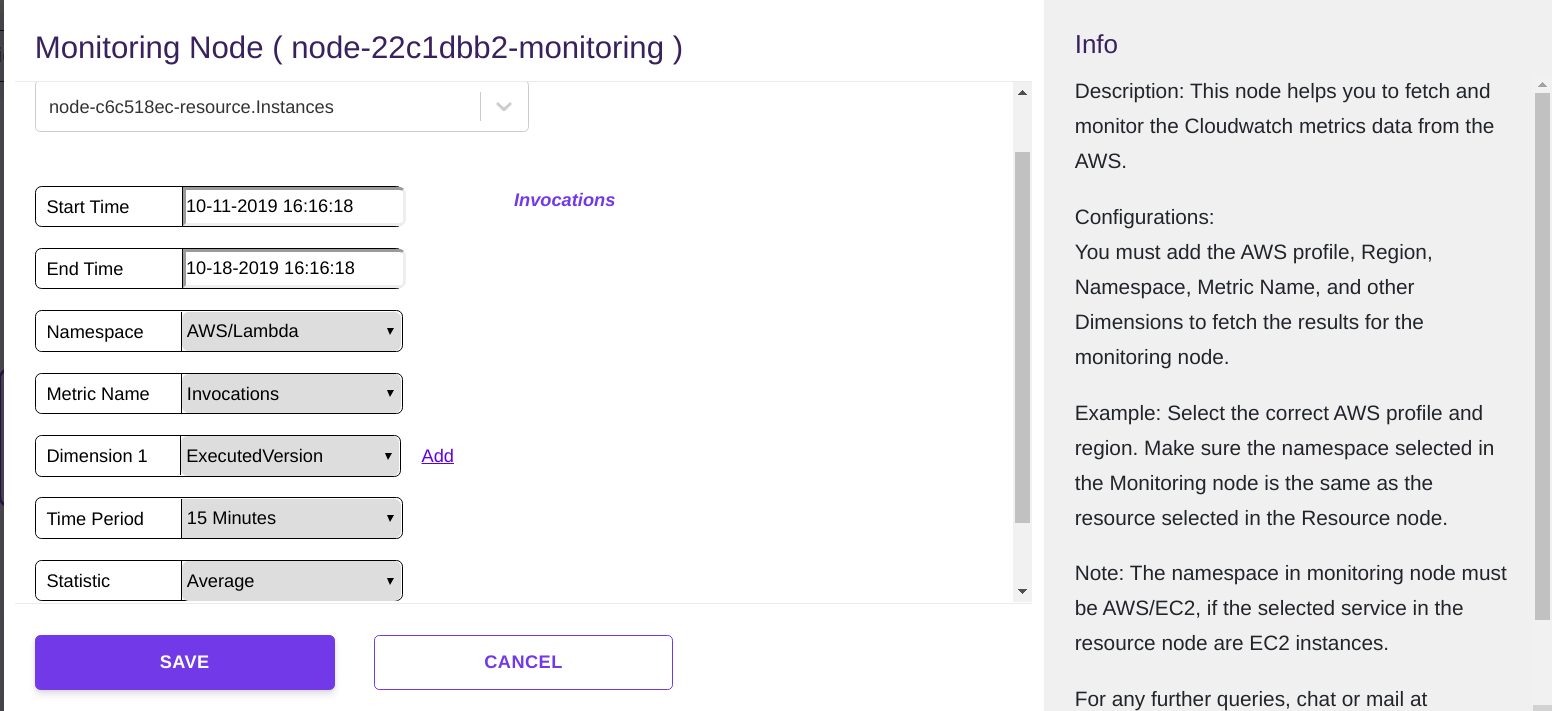The width and height of the screenshot is (1552, 711).
Task: Open the Metric Name Invocations dropdown
Action: click(292, 393)
